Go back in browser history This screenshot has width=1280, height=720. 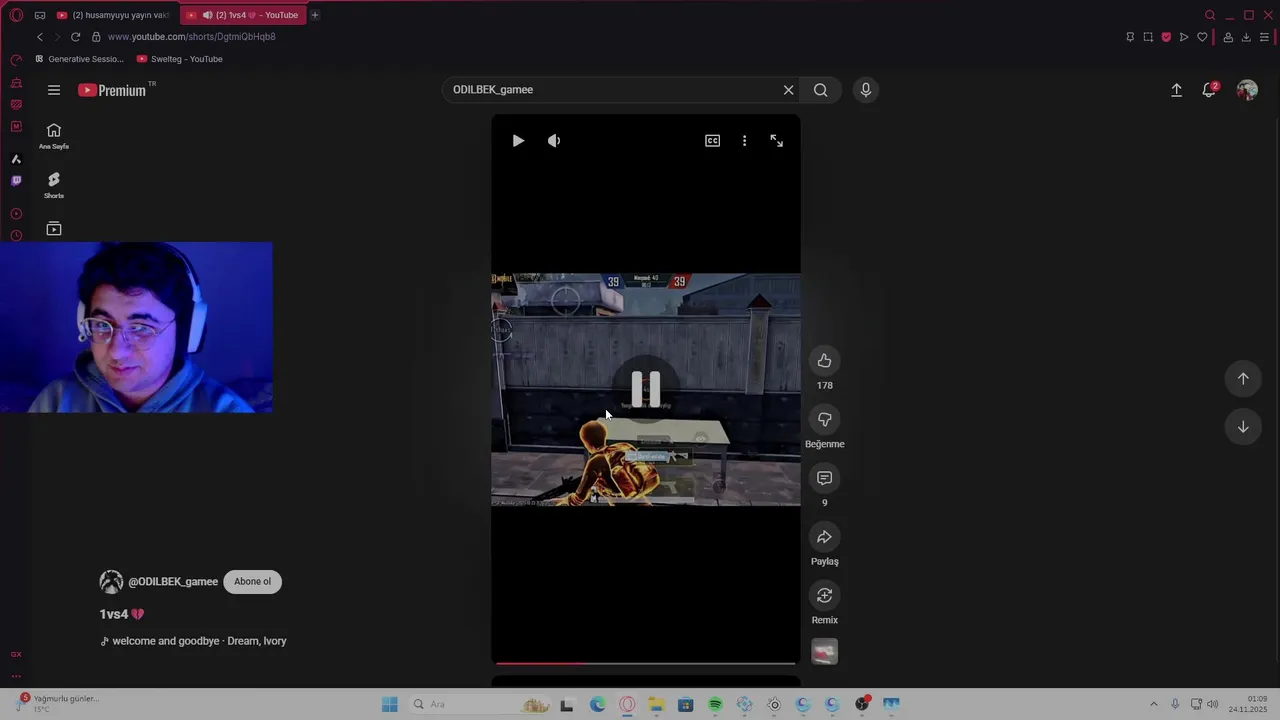pyautogui.click(x=40, y=37)
